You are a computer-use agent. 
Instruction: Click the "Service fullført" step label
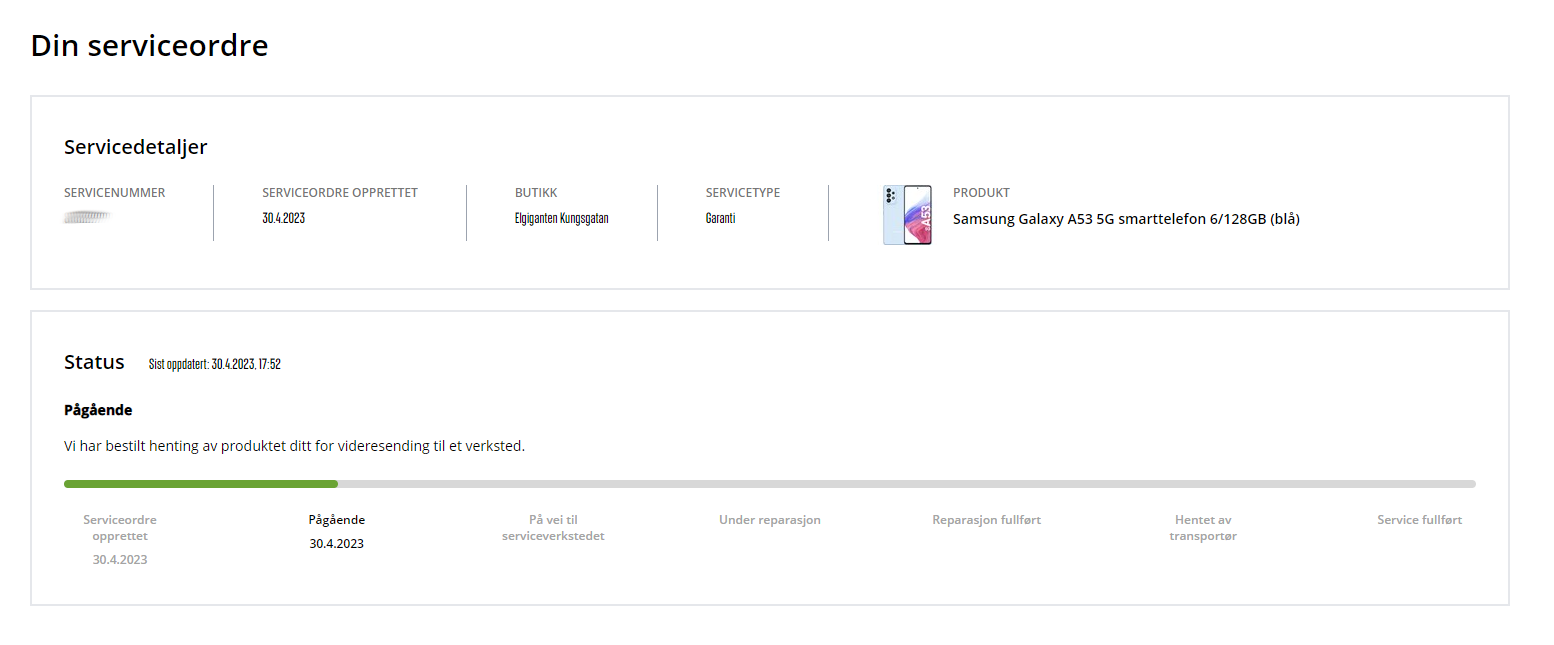pyautogui.click(x=1420, y=520)
